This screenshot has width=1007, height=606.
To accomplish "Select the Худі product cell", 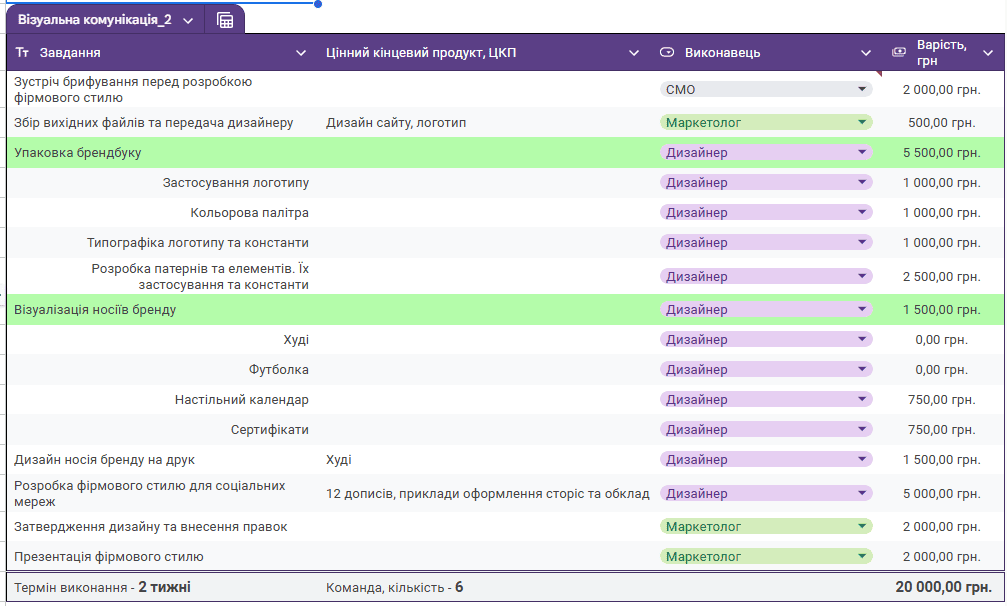I will coord(486,460).
